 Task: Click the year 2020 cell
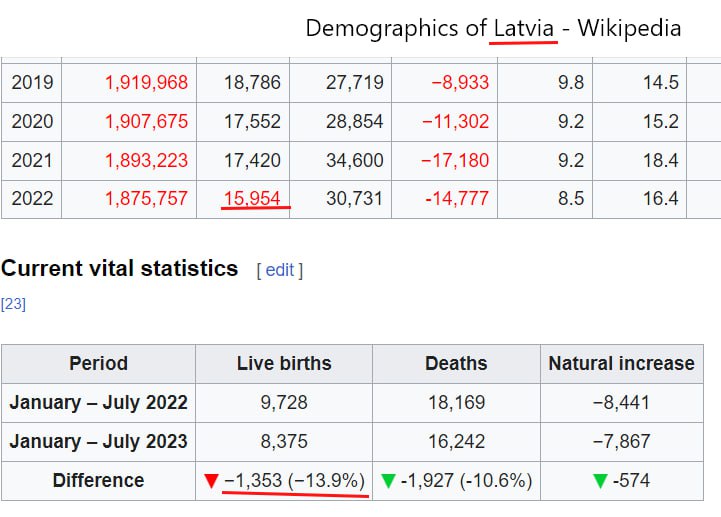32,122
